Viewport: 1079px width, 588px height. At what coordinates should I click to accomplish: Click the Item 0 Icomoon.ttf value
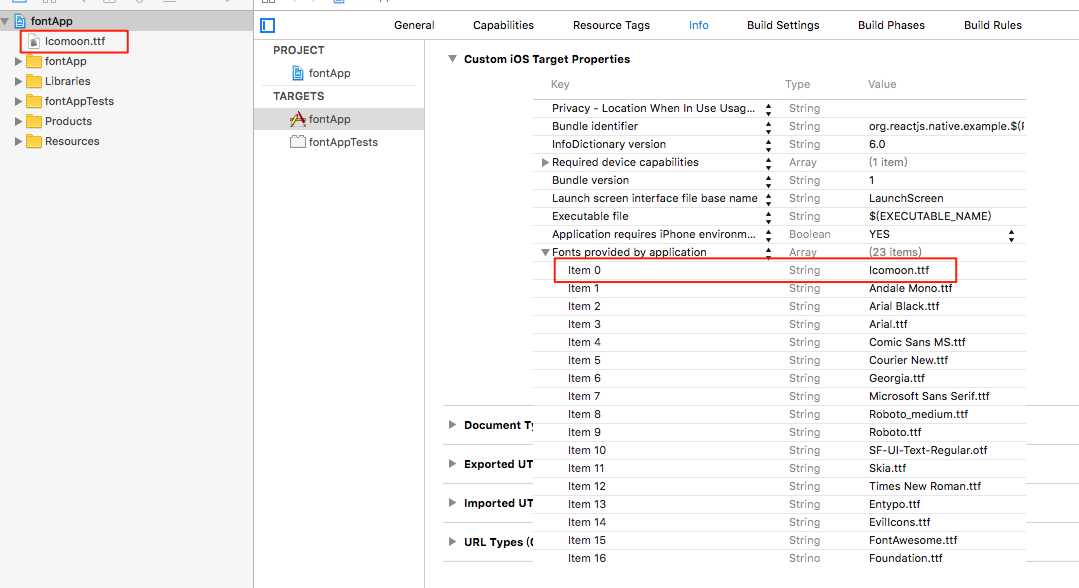tap(899, 270)
